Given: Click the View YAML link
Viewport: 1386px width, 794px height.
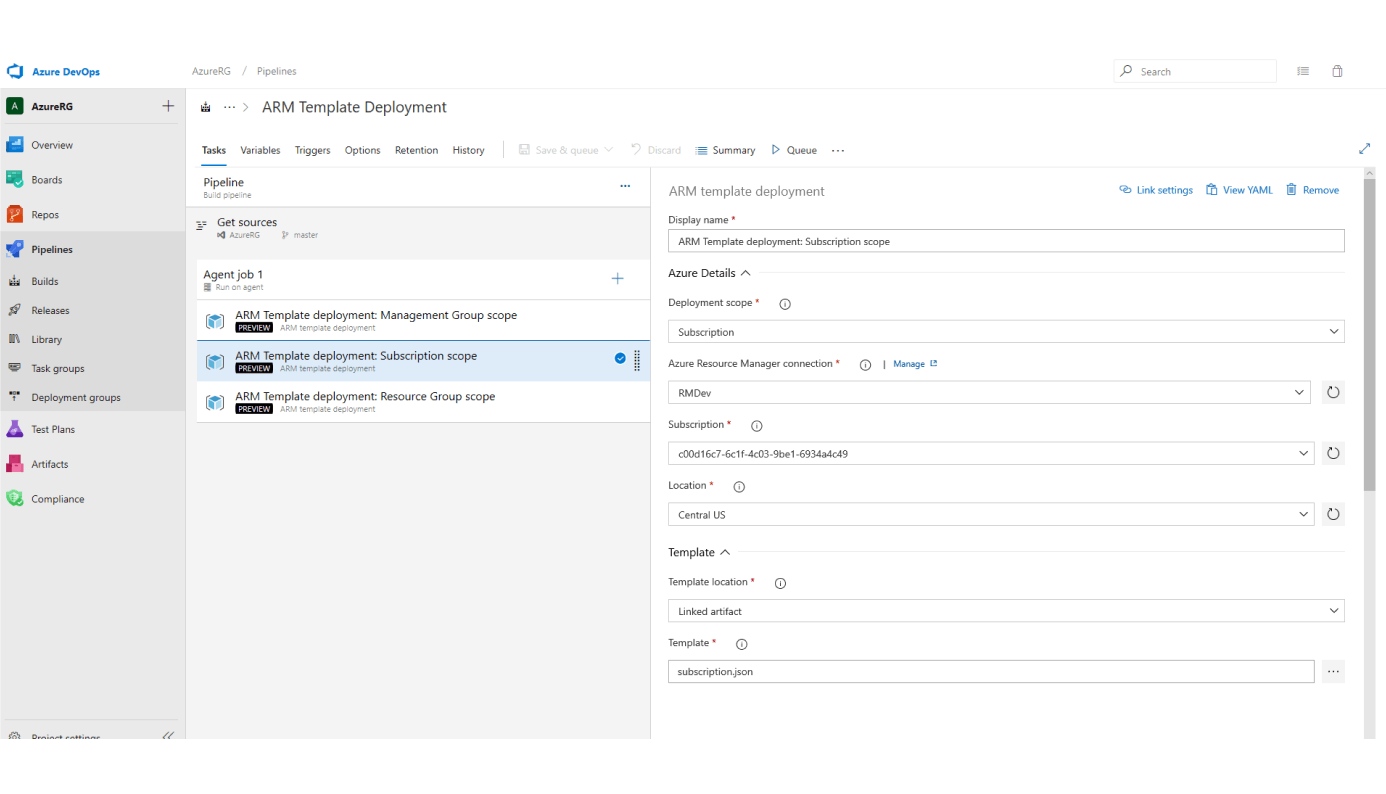Looking at the screenshot, I should [x=1239, y=190].
